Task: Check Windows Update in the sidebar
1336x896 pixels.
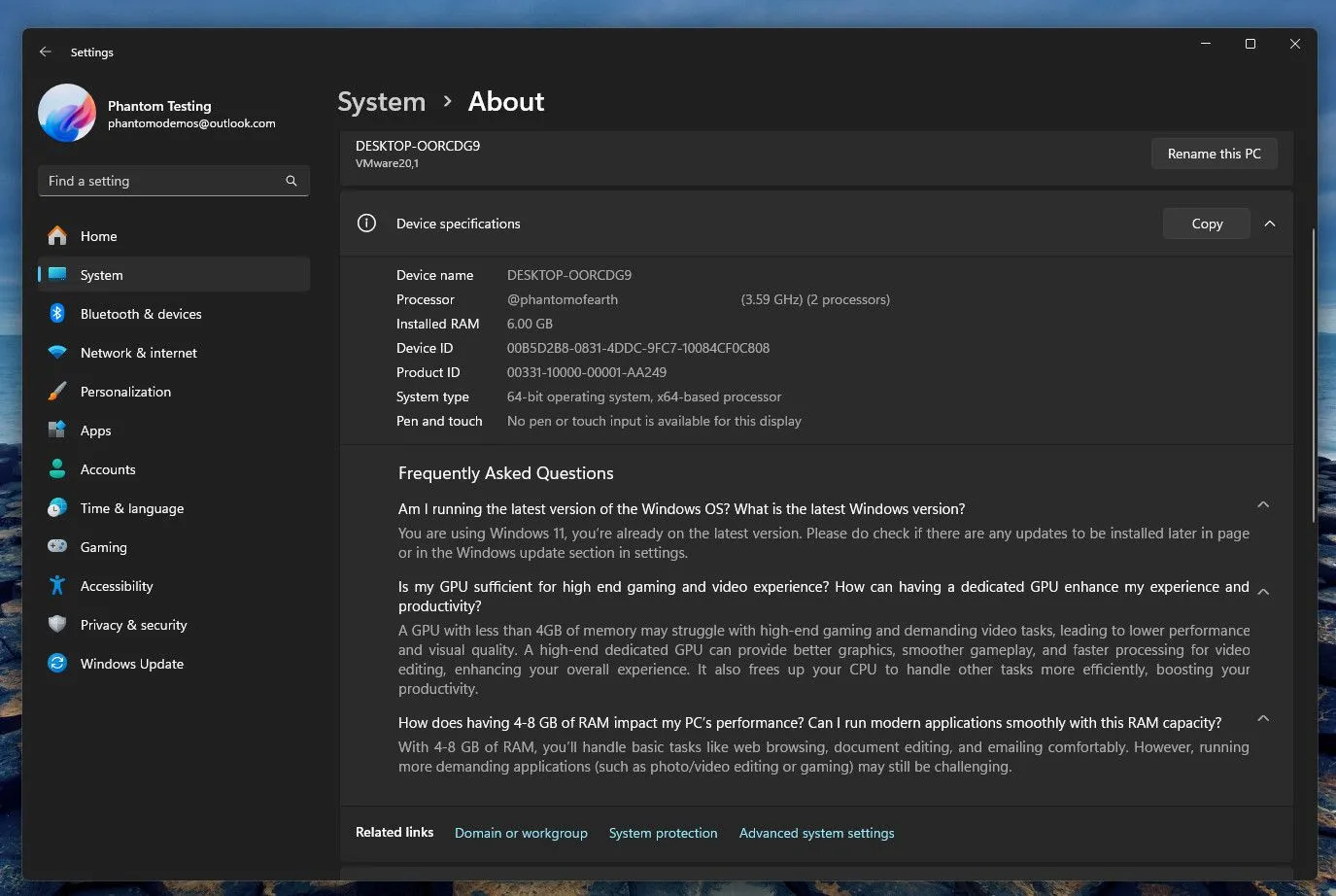Action: point(131,663)
